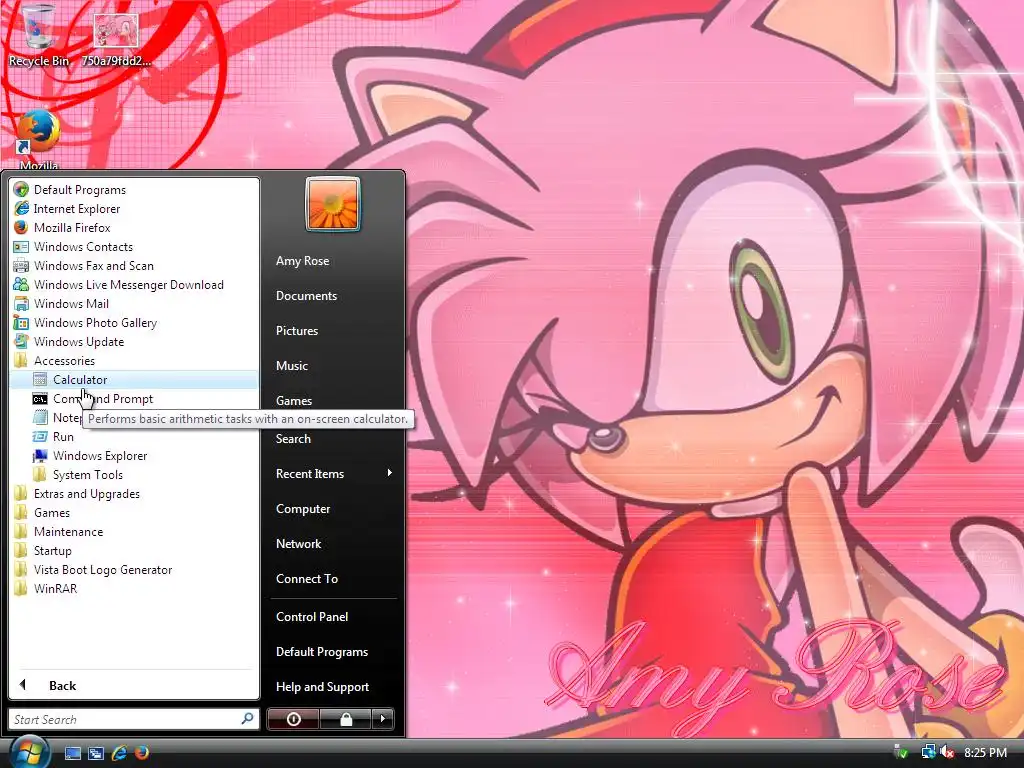
Task: Launch Internet Explorer from programs list
Action: [76, 209]
